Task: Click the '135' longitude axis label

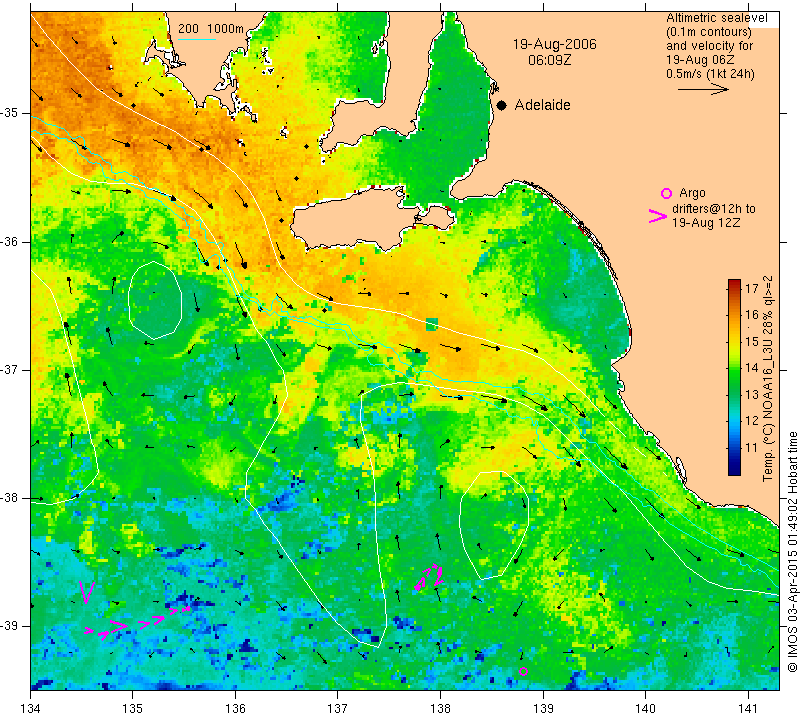Action: tap(133, 708)
